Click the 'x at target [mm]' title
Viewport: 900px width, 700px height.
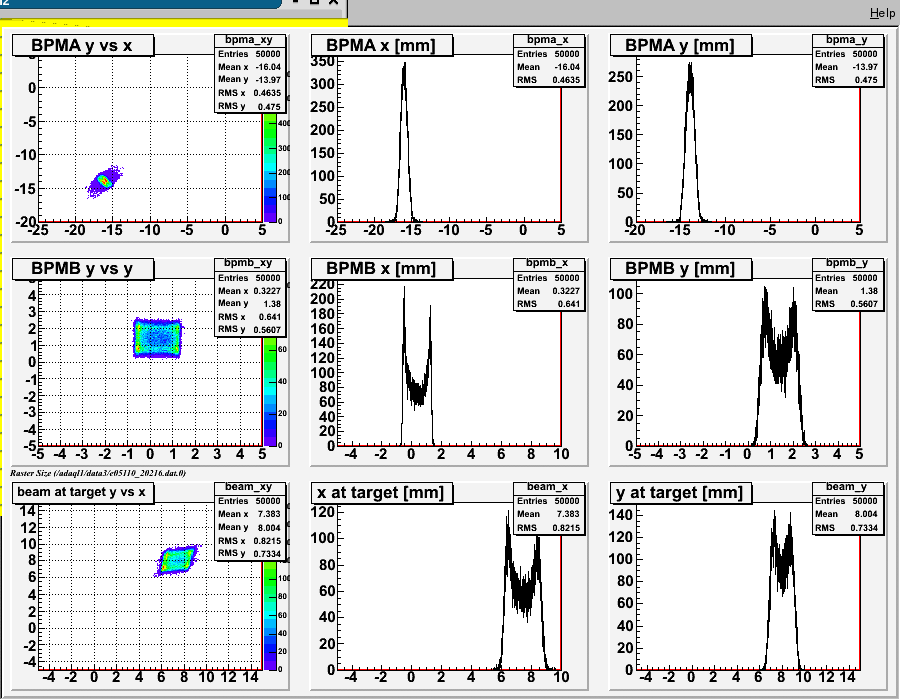pos(382,492)
